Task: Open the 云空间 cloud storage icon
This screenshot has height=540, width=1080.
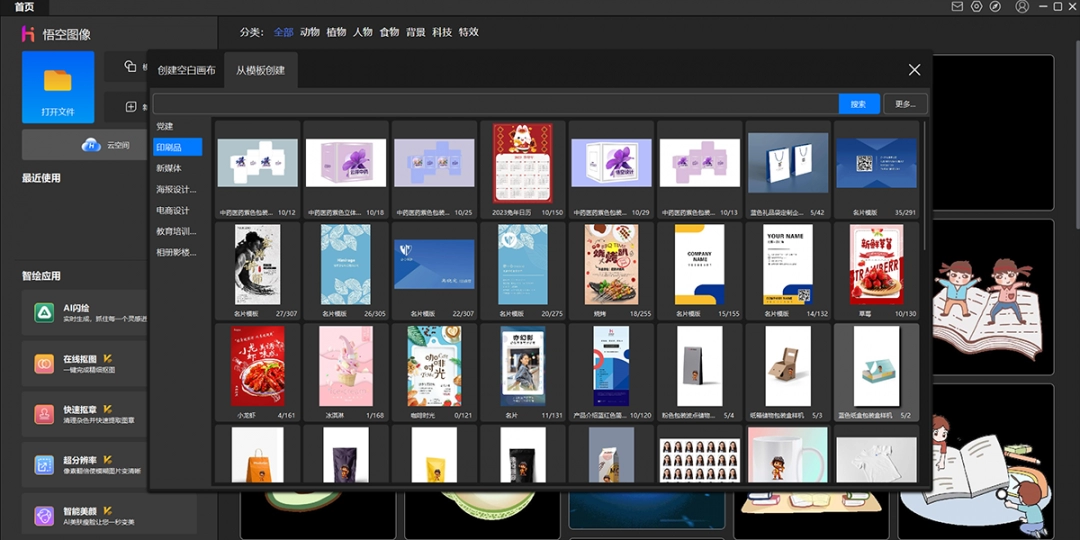Action: click(x=92, y=145)
